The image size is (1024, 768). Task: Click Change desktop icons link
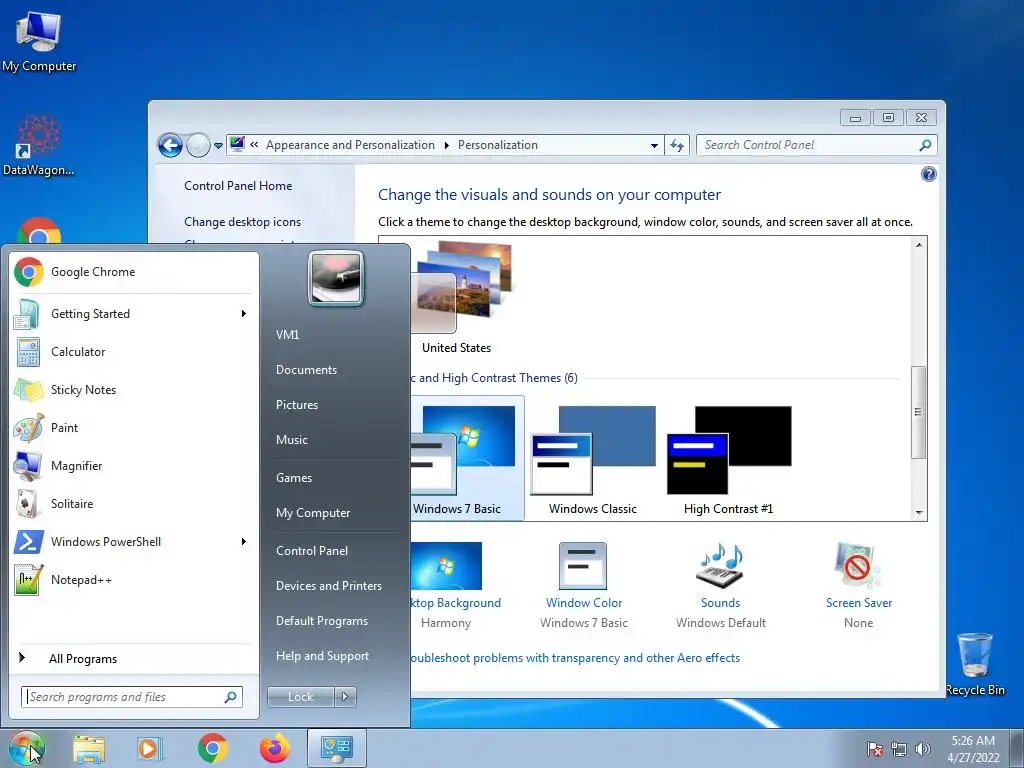pos(242,221)
